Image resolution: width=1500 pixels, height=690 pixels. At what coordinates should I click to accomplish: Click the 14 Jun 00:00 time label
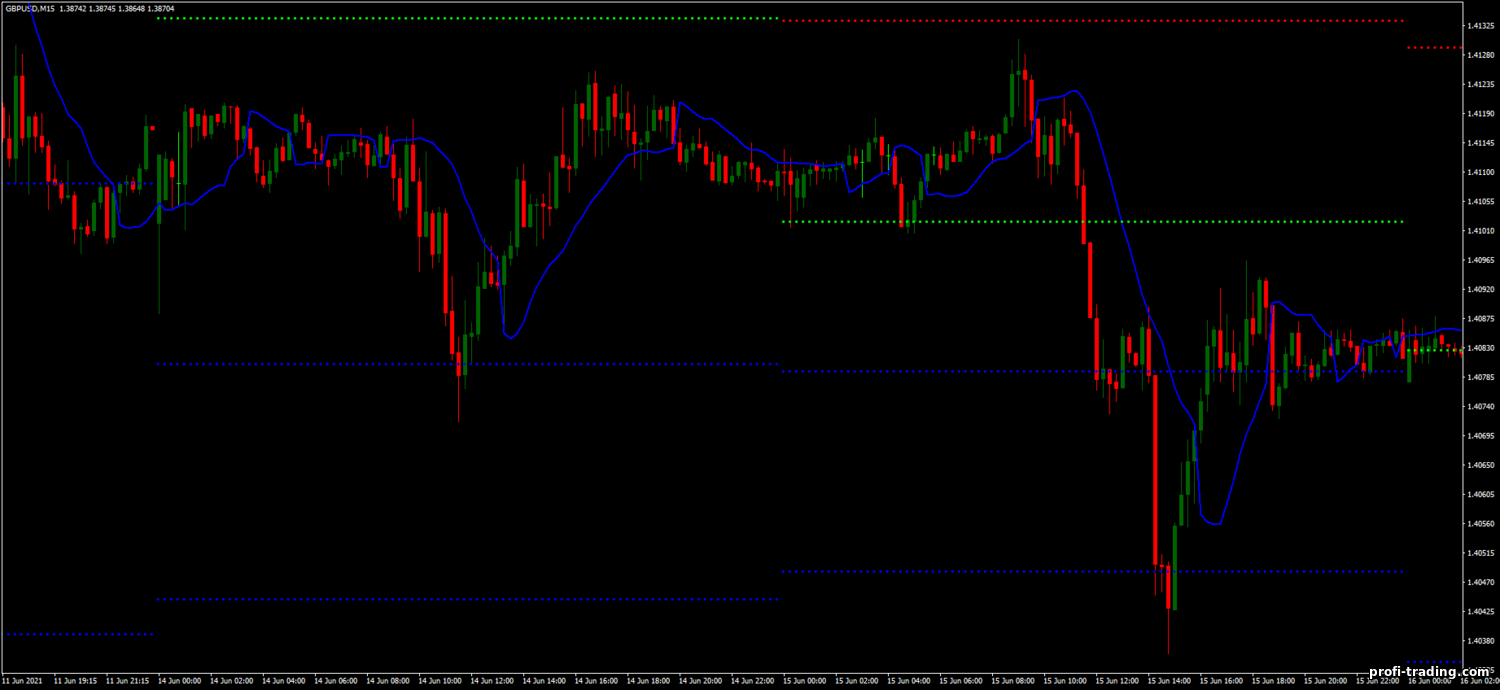click(180, 681)
